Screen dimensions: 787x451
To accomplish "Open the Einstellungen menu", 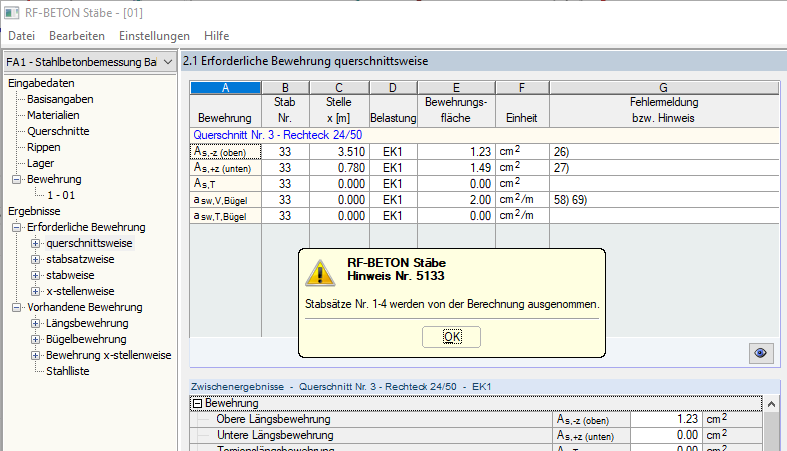I will [154, 36].
